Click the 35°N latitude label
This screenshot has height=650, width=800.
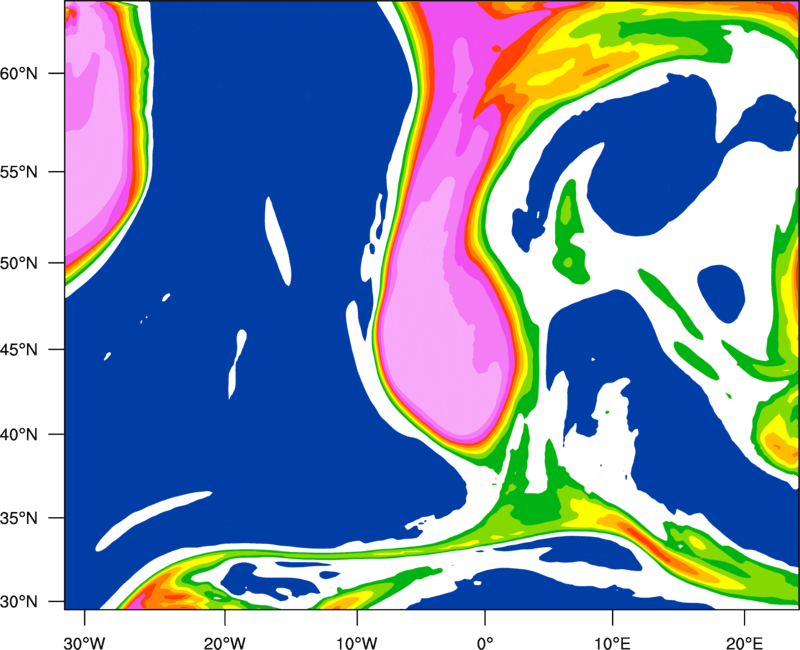pos(19,518)
